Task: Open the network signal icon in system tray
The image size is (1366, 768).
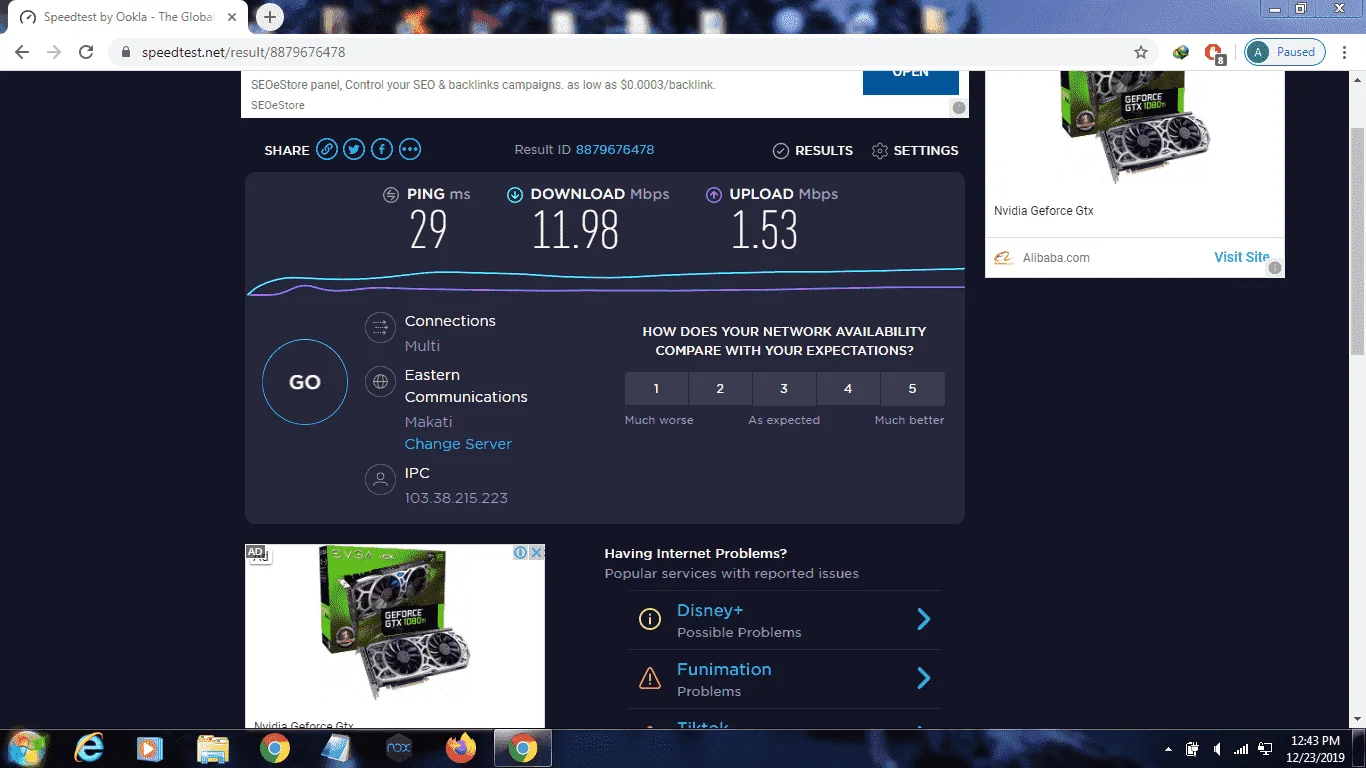Action: click(1241, 748)
